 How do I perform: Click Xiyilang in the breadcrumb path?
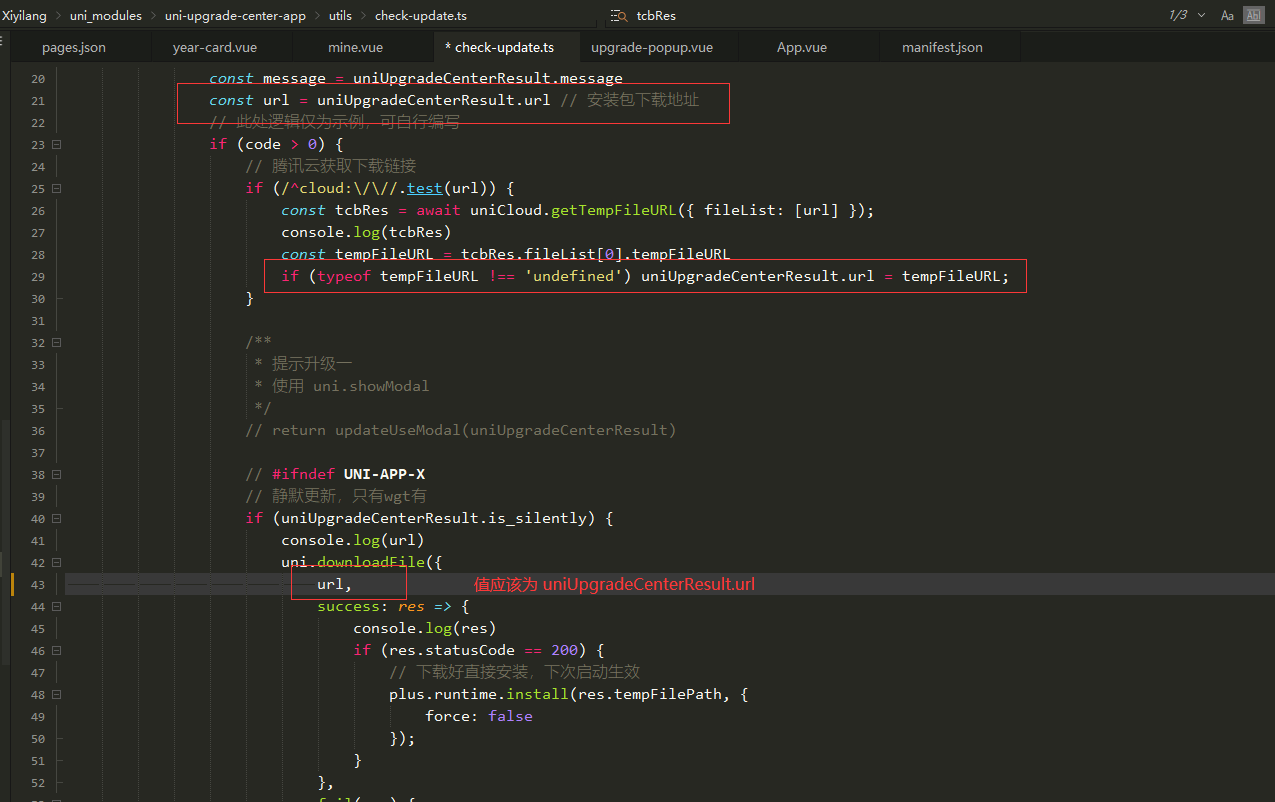(24, 16)
